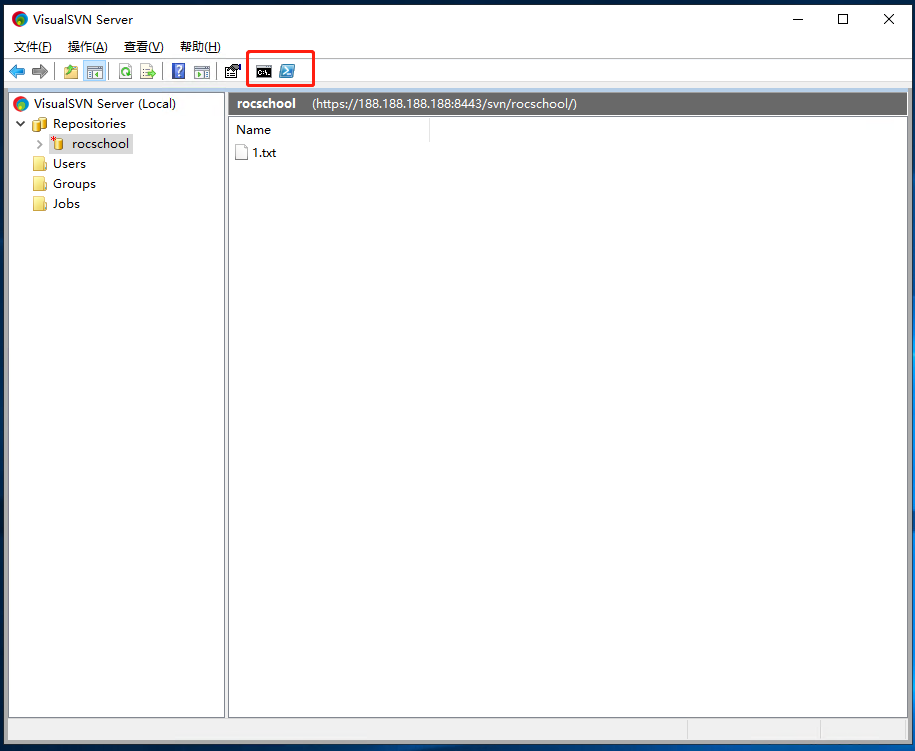Click the rocschool repository icon
This screenshot has width=915, height=751.
pyautogui.click(x=58, y=143)
